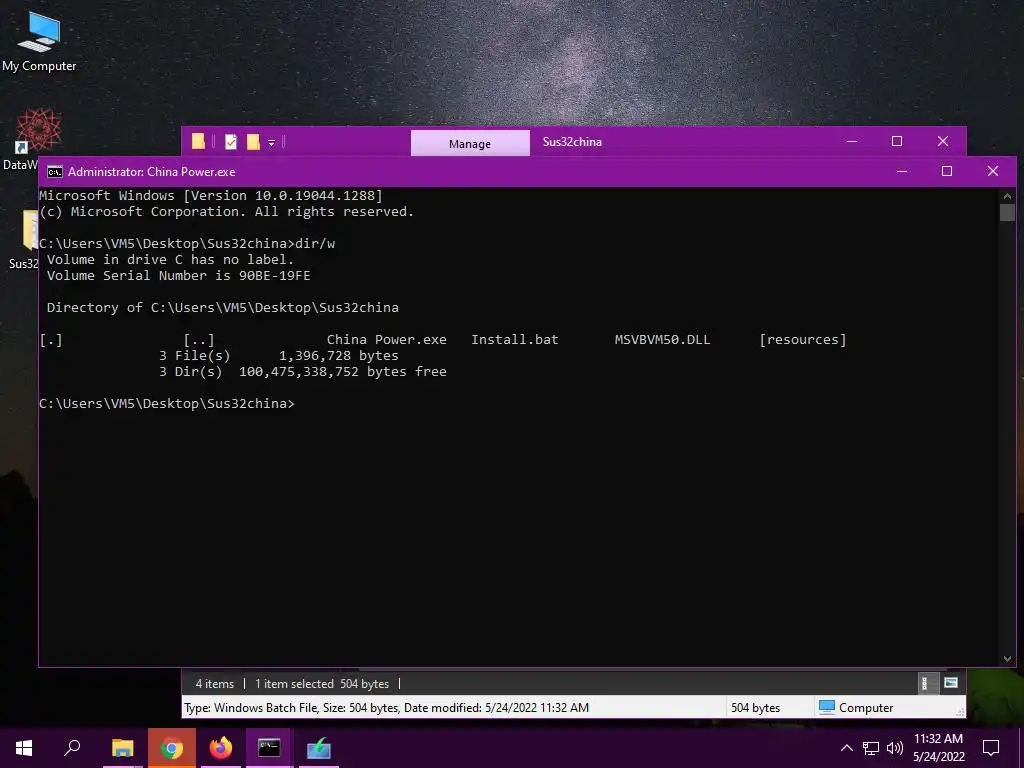Click the 'Type: Windows Batch File' details line
This screenshot has height=768, width=1024.
[386, 707]
